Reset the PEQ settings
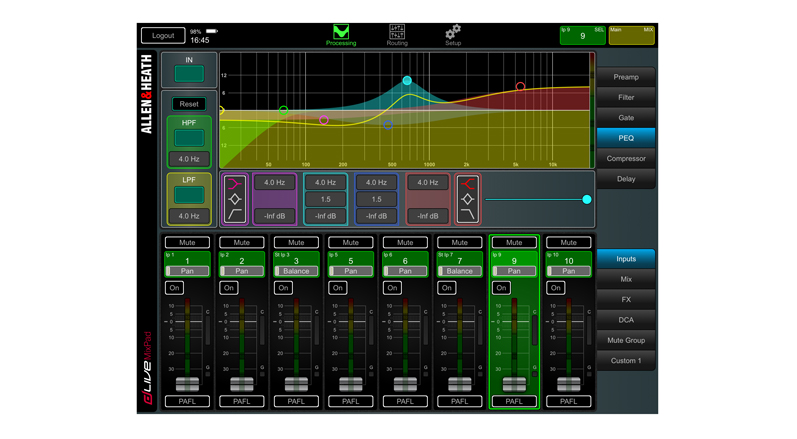 pos(189,104)
